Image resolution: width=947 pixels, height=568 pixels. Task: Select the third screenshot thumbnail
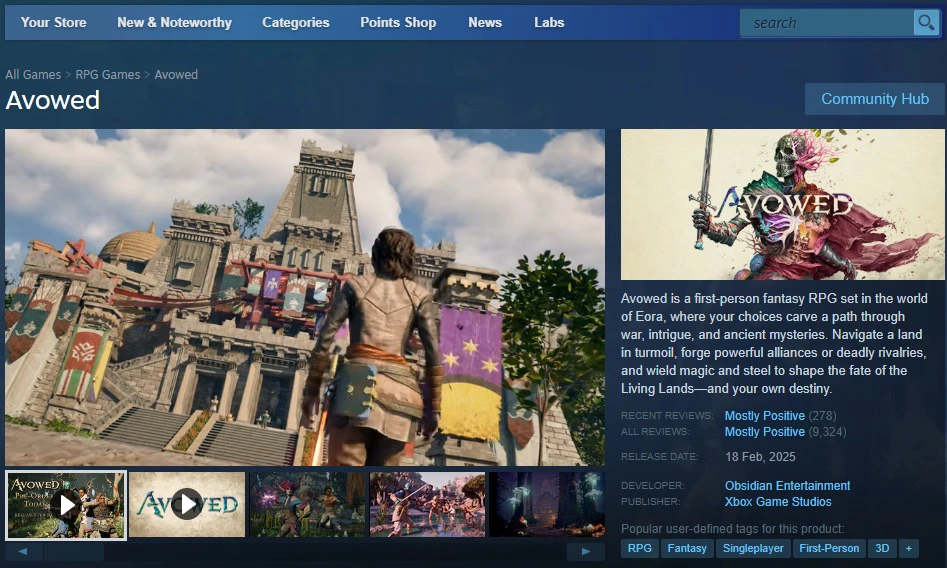[307, 505]
